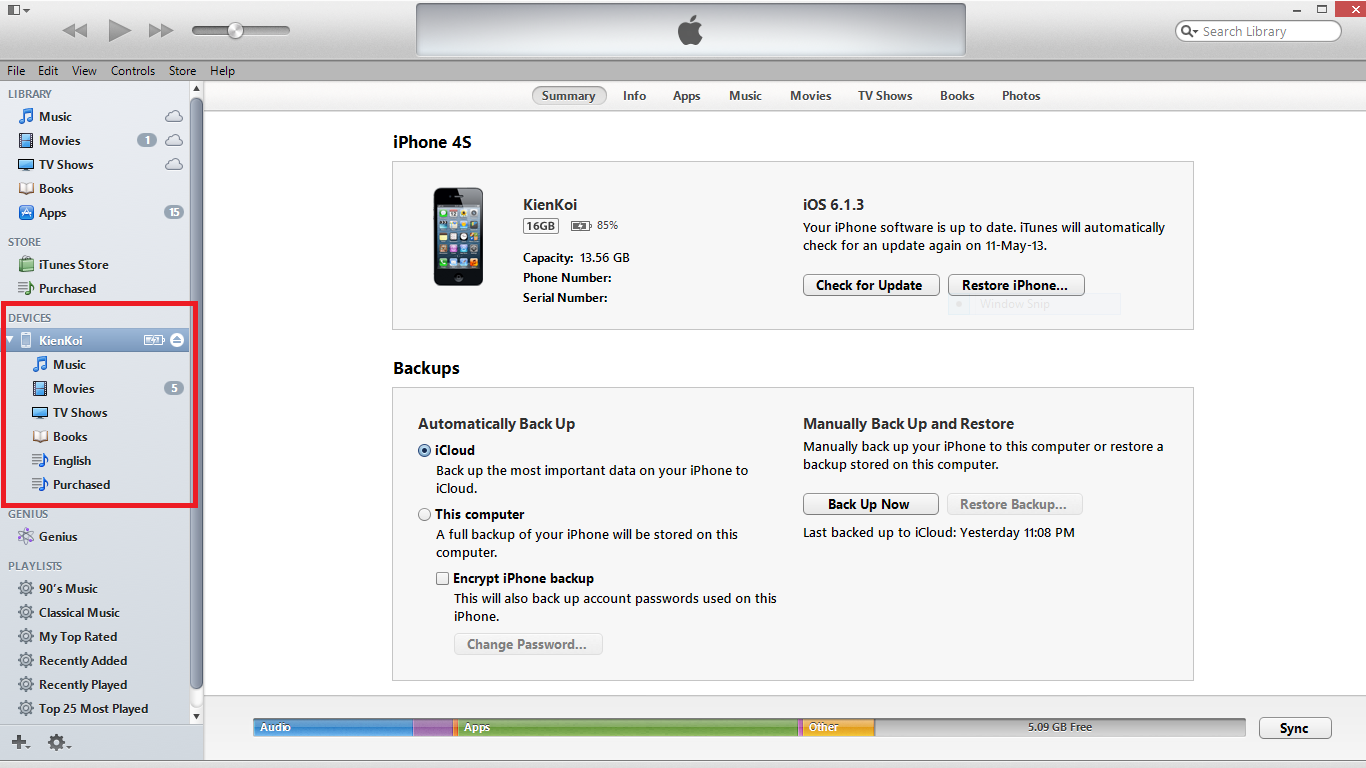Collapse the KienKoi device triangle
This screenshot has width=1366, height=768.
10,340
